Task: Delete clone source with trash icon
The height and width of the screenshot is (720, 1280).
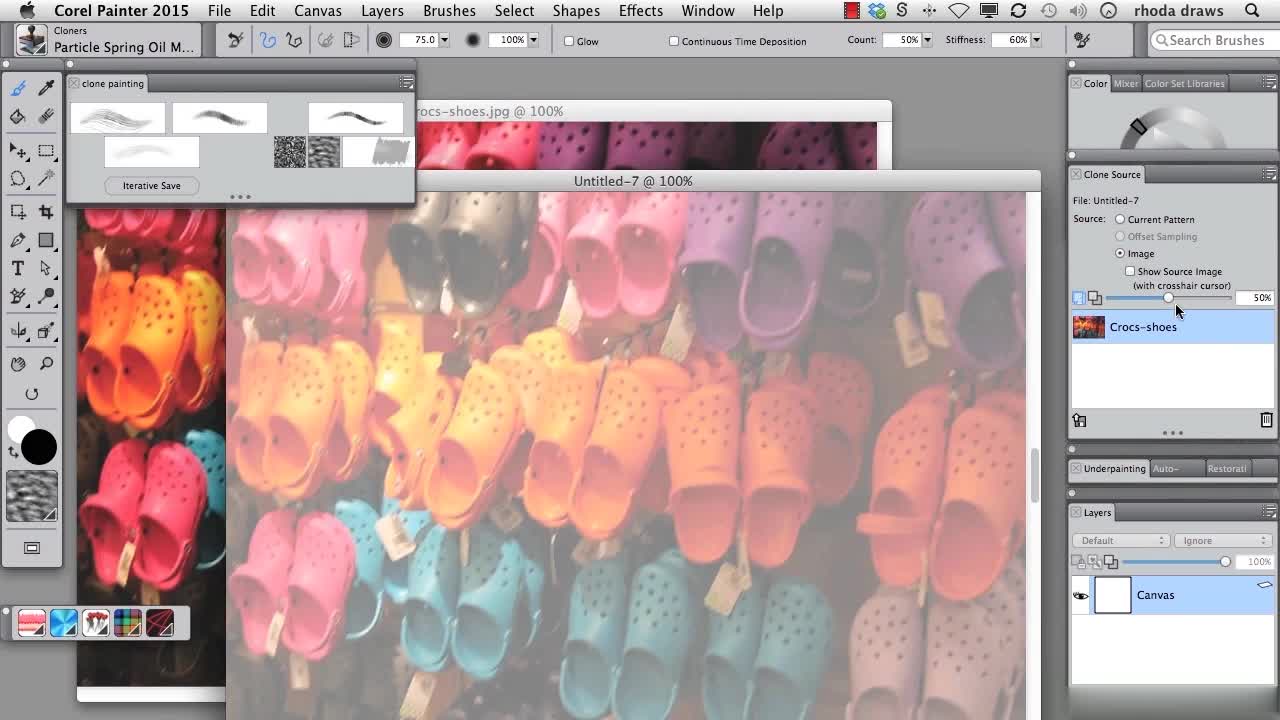Action: [x=1266, y=420]
